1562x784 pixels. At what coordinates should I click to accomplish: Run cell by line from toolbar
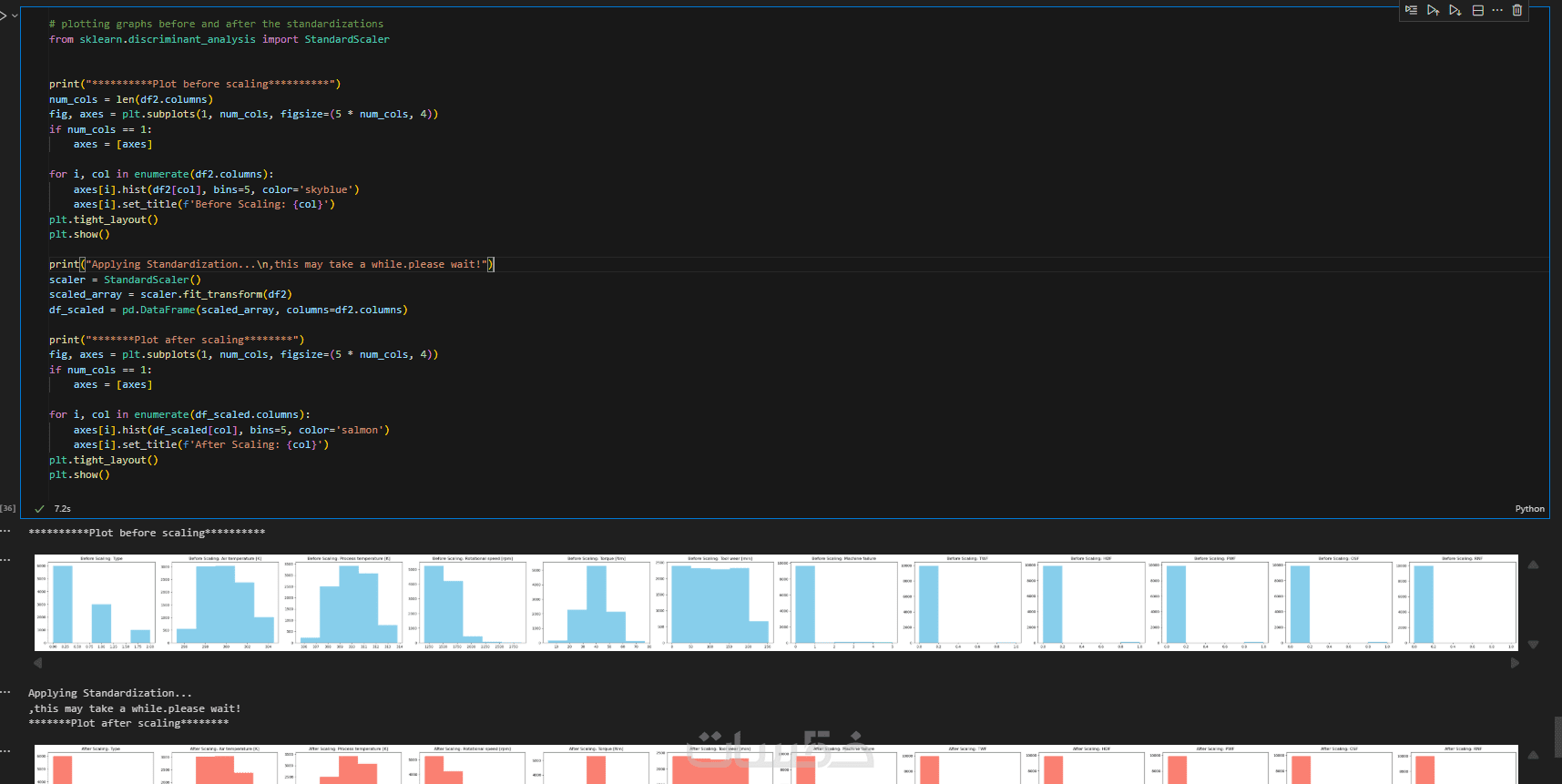pyautogui.click(x=1411, y=10)
